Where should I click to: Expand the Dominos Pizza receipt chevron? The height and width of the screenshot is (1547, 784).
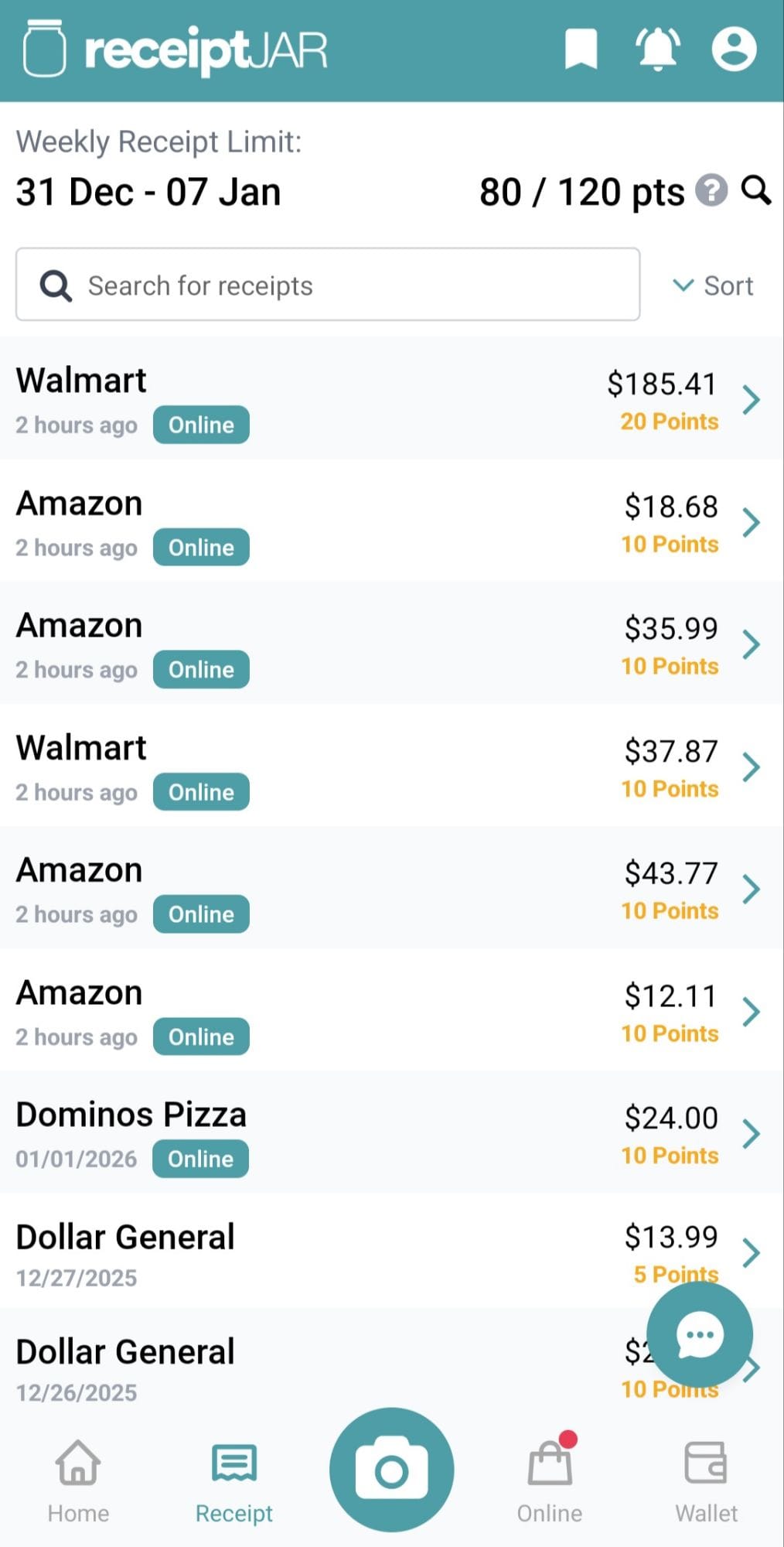click(x=751, y=1134)
